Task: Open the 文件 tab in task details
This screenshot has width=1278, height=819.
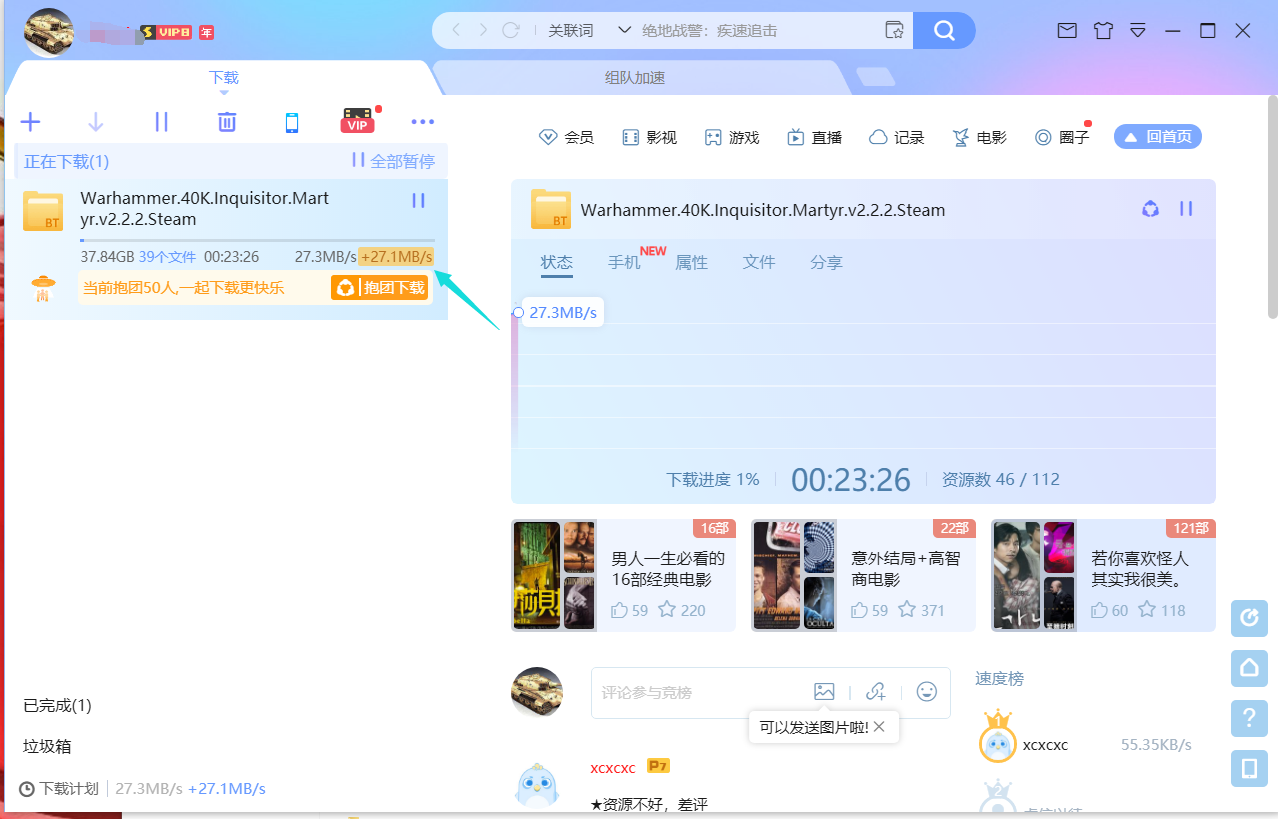Action: [x=759, y=262]
